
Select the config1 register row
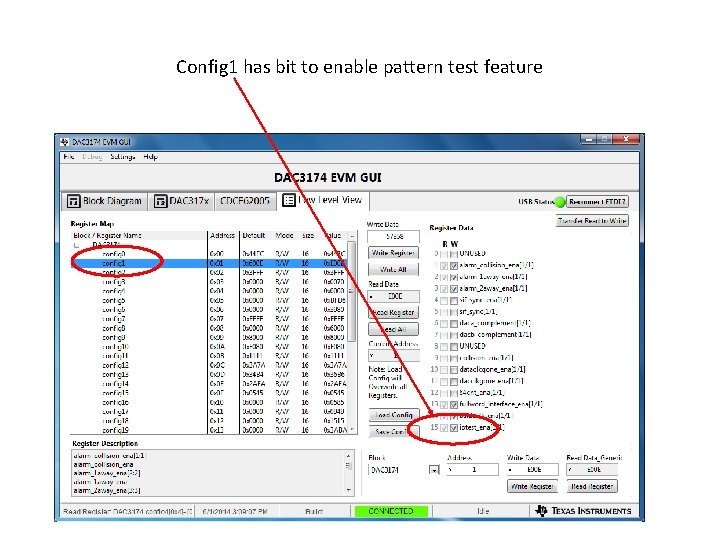pos(210,264)
